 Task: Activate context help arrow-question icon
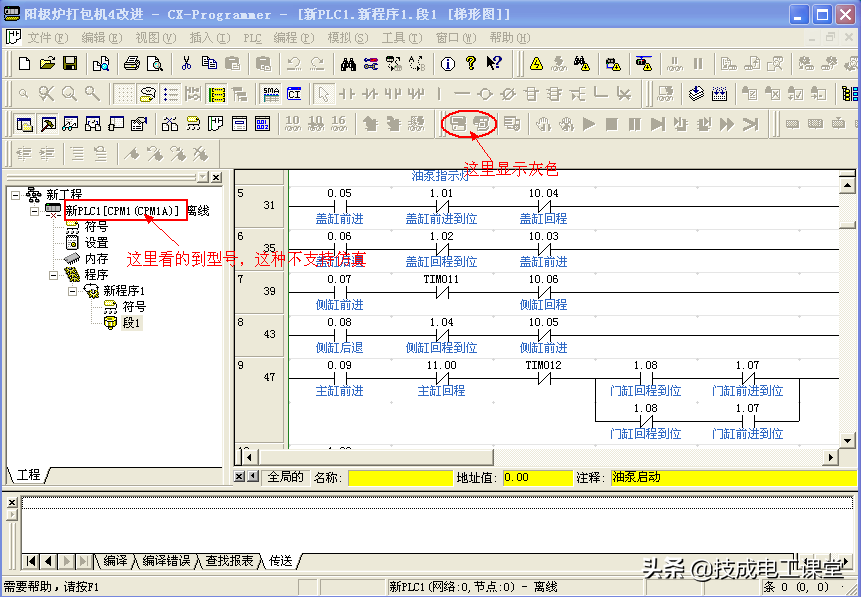(x=494, y=64)
